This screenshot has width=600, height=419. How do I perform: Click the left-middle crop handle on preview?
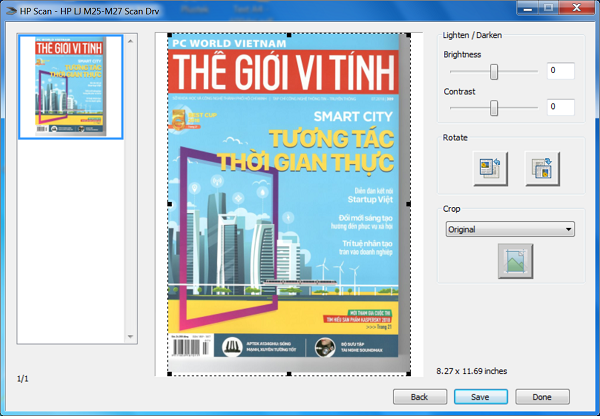tap(170, 204)
